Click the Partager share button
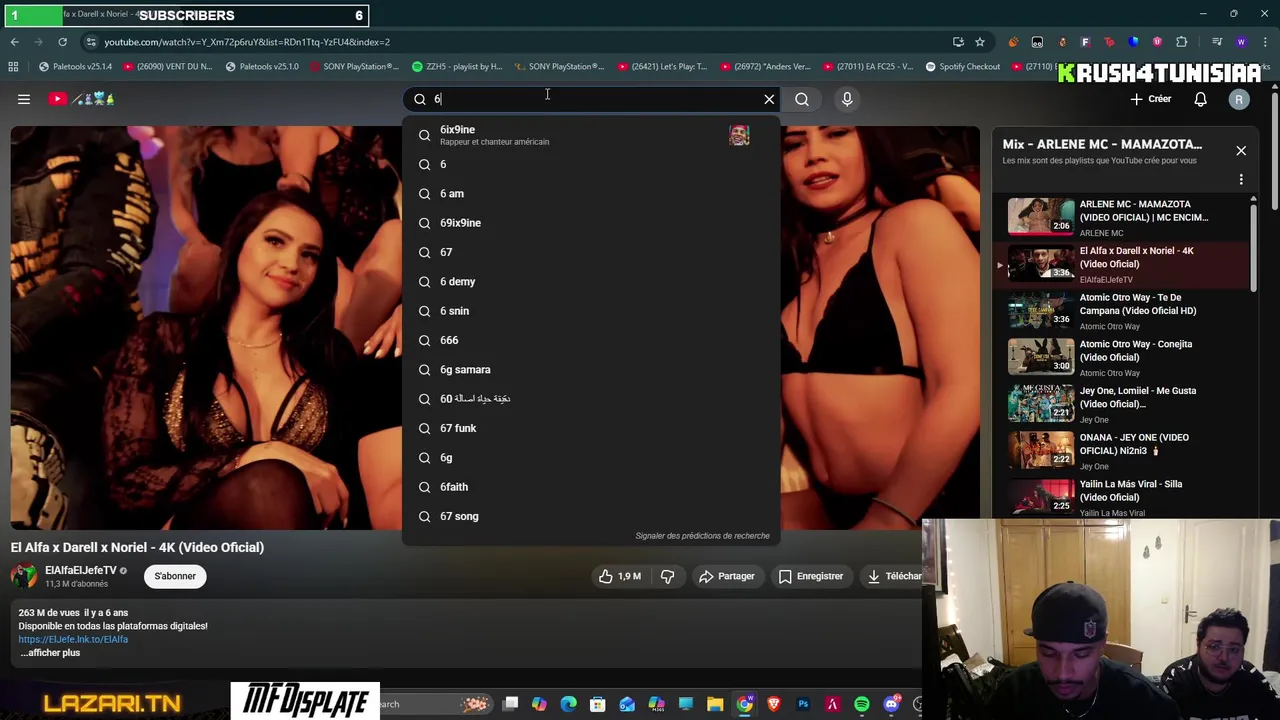The image size is (1280, 720). (727, 576)
